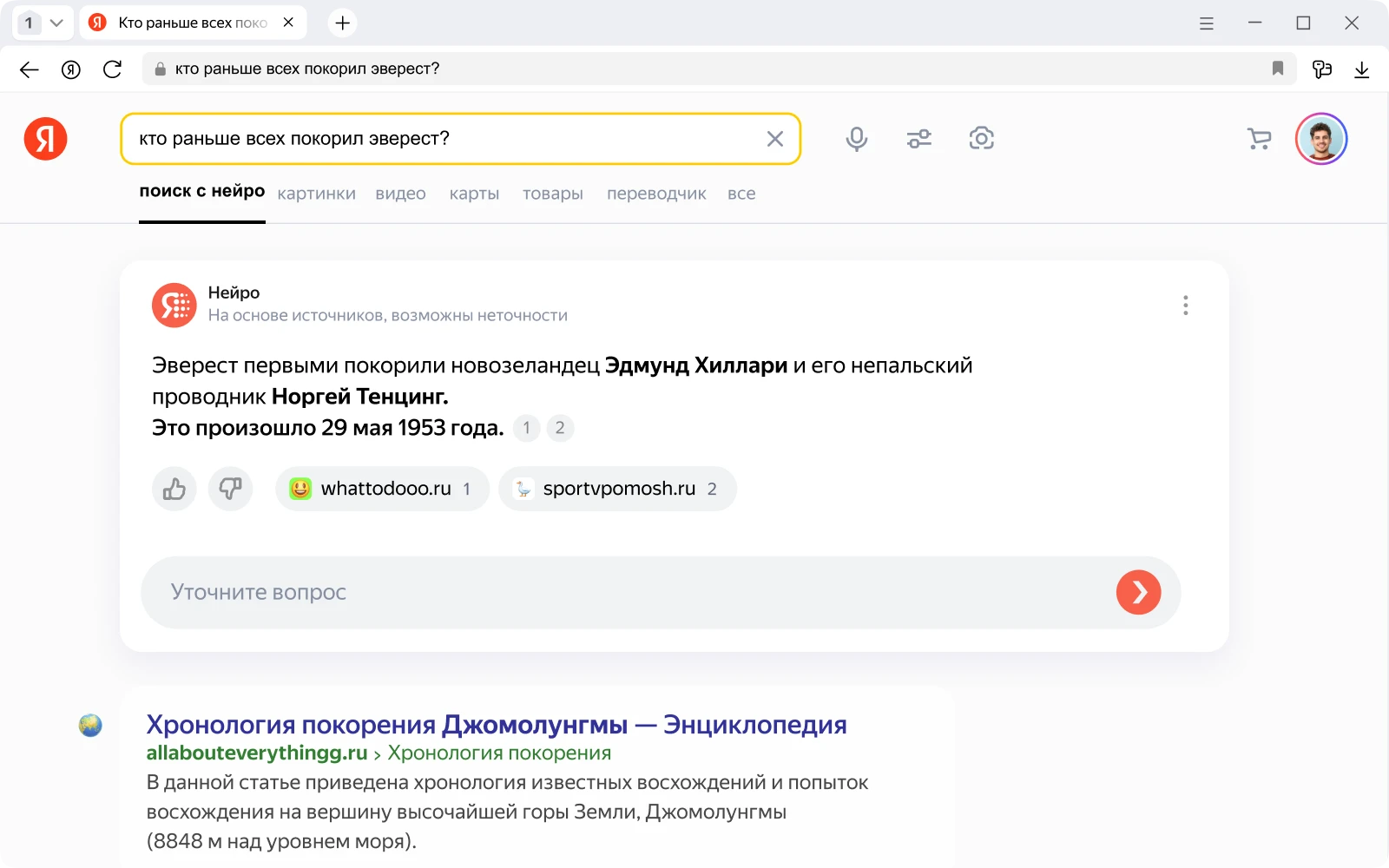This screenshot has height=868, width=1389.
Task: Click the Нейро logo icon
Action: coord(174,305)
